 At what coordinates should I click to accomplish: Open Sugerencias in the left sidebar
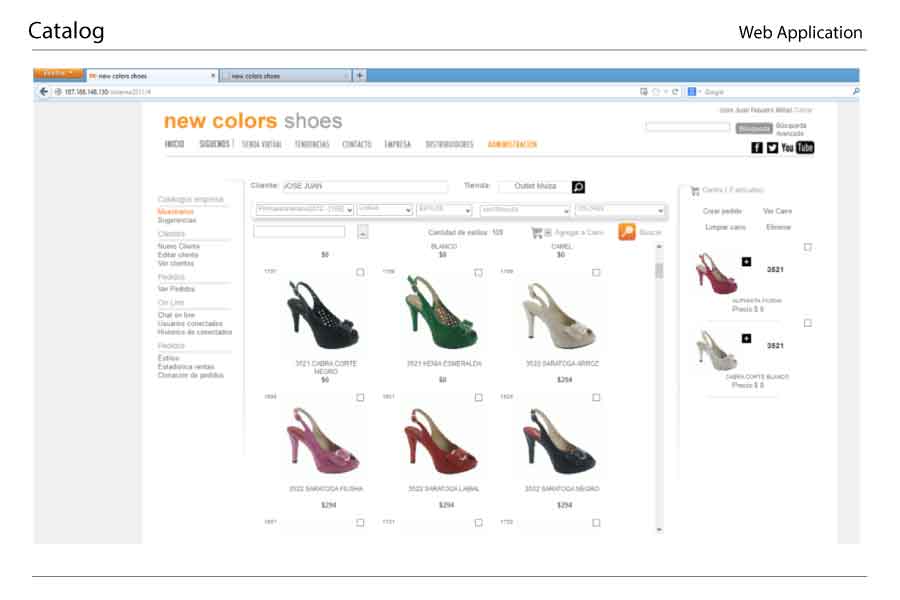177,220
